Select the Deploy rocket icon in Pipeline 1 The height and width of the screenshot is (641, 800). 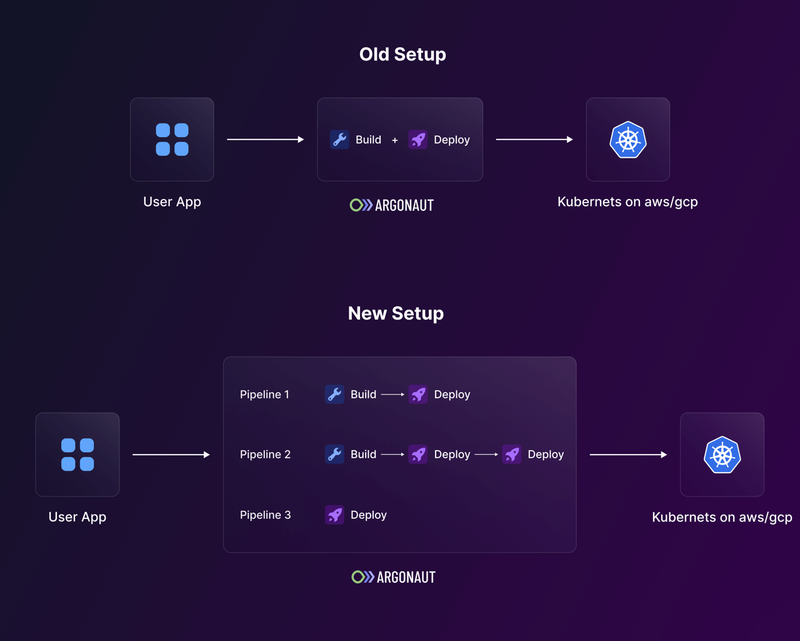[418, 394]
